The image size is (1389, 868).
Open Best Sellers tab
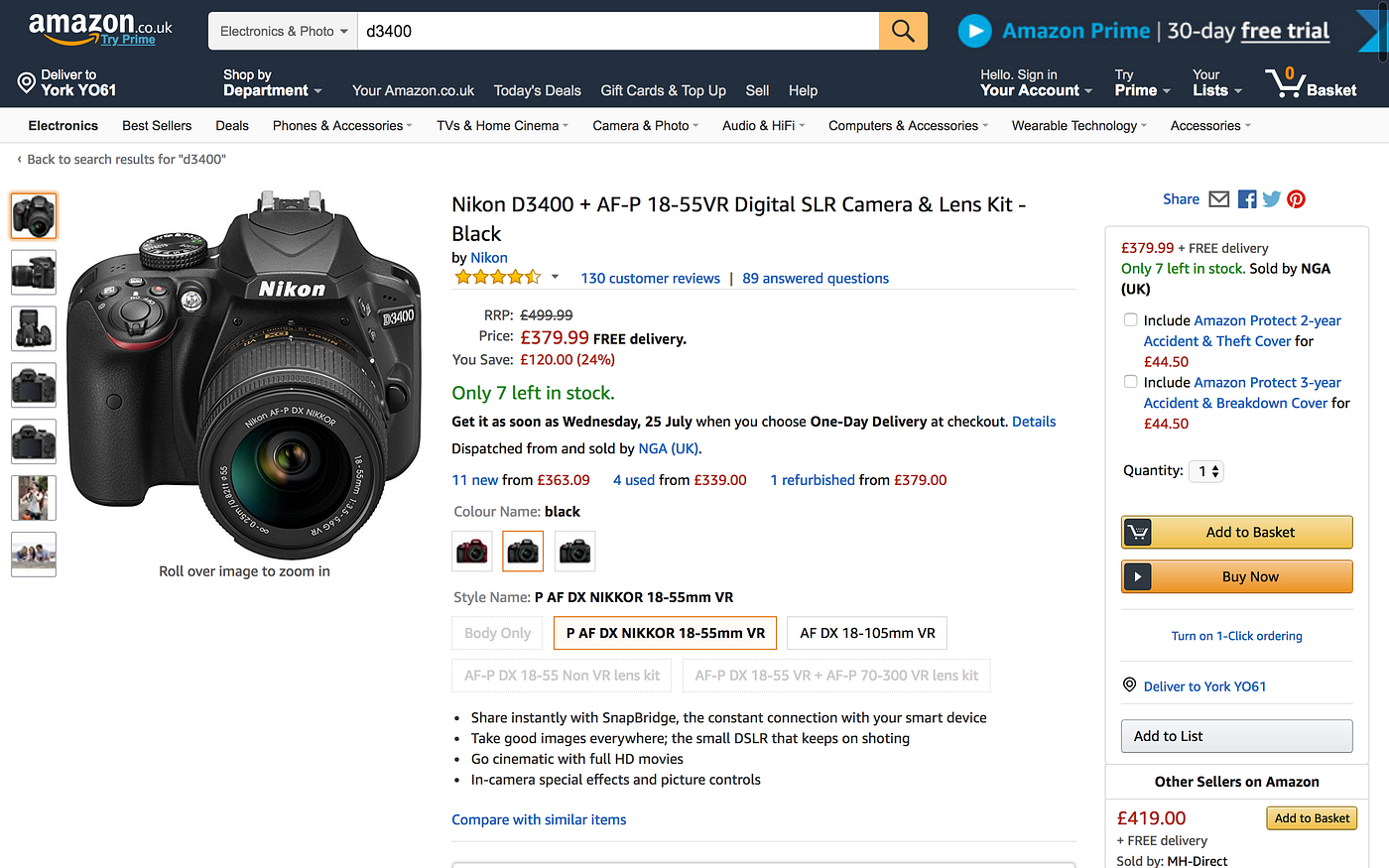pos(157,126)
